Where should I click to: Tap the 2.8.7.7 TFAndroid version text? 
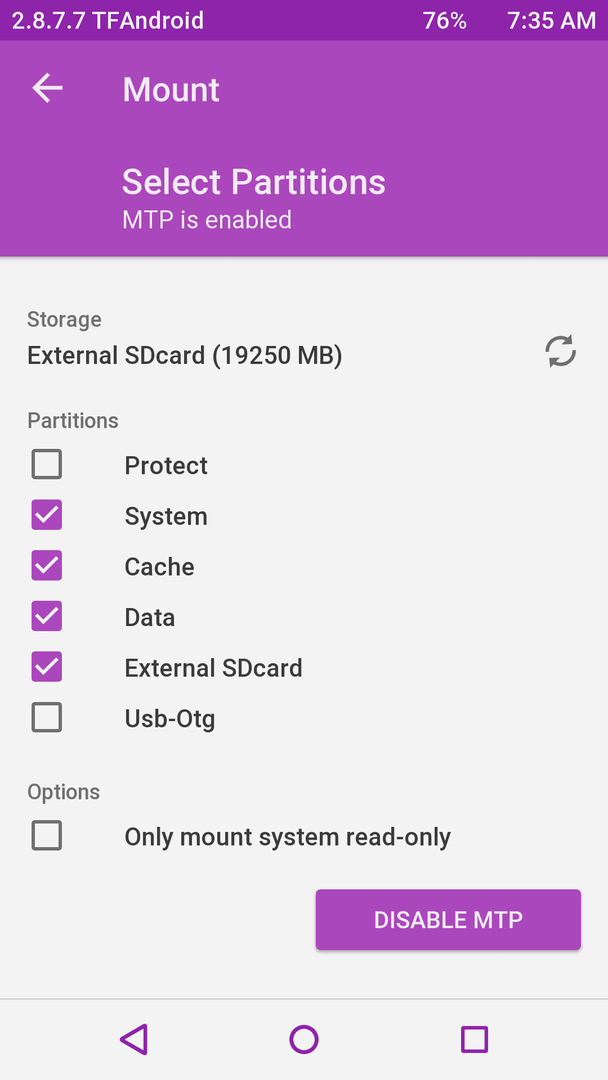click(x=108, y=21)
